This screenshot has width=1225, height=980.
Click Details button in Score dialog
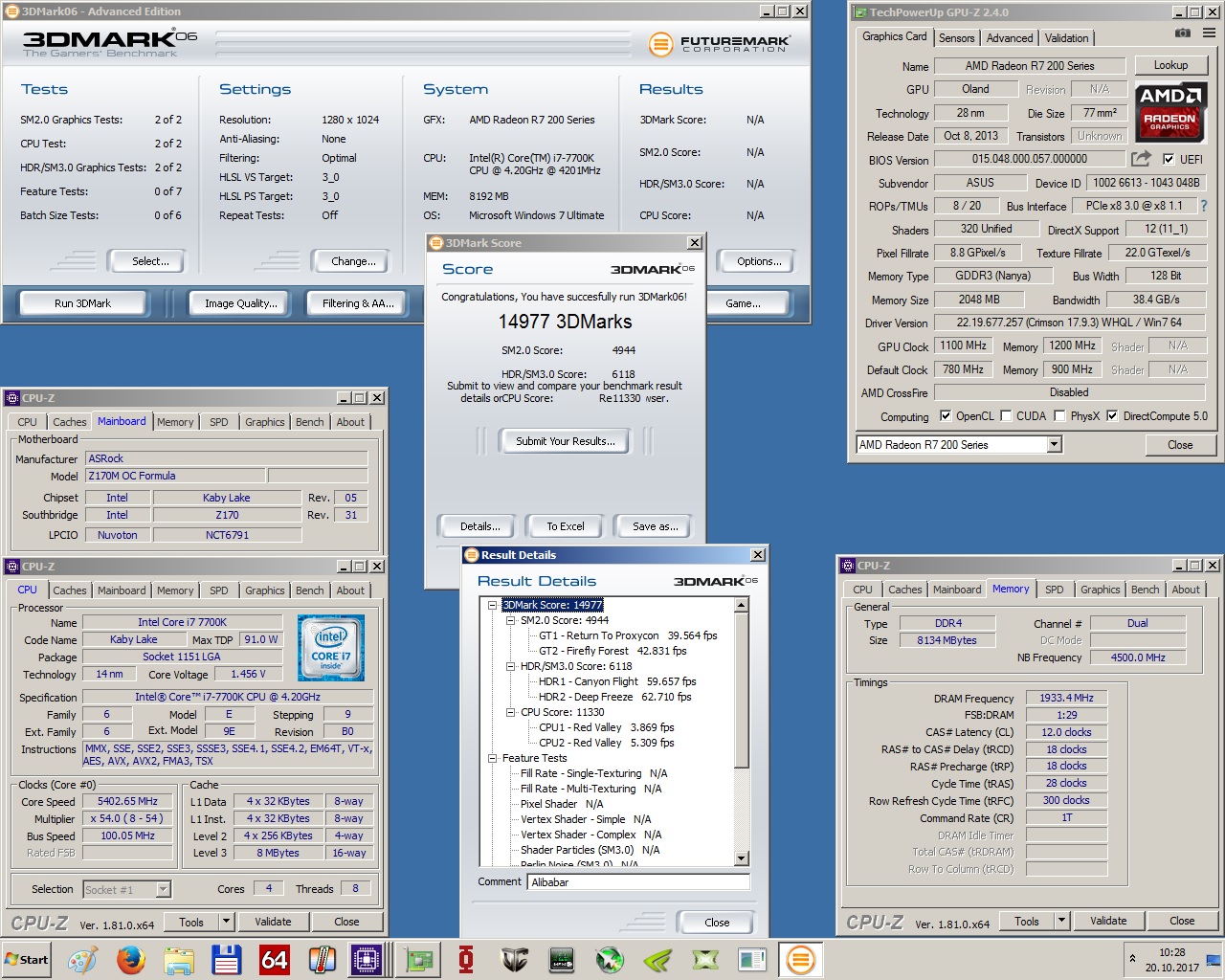click(479, 526)
